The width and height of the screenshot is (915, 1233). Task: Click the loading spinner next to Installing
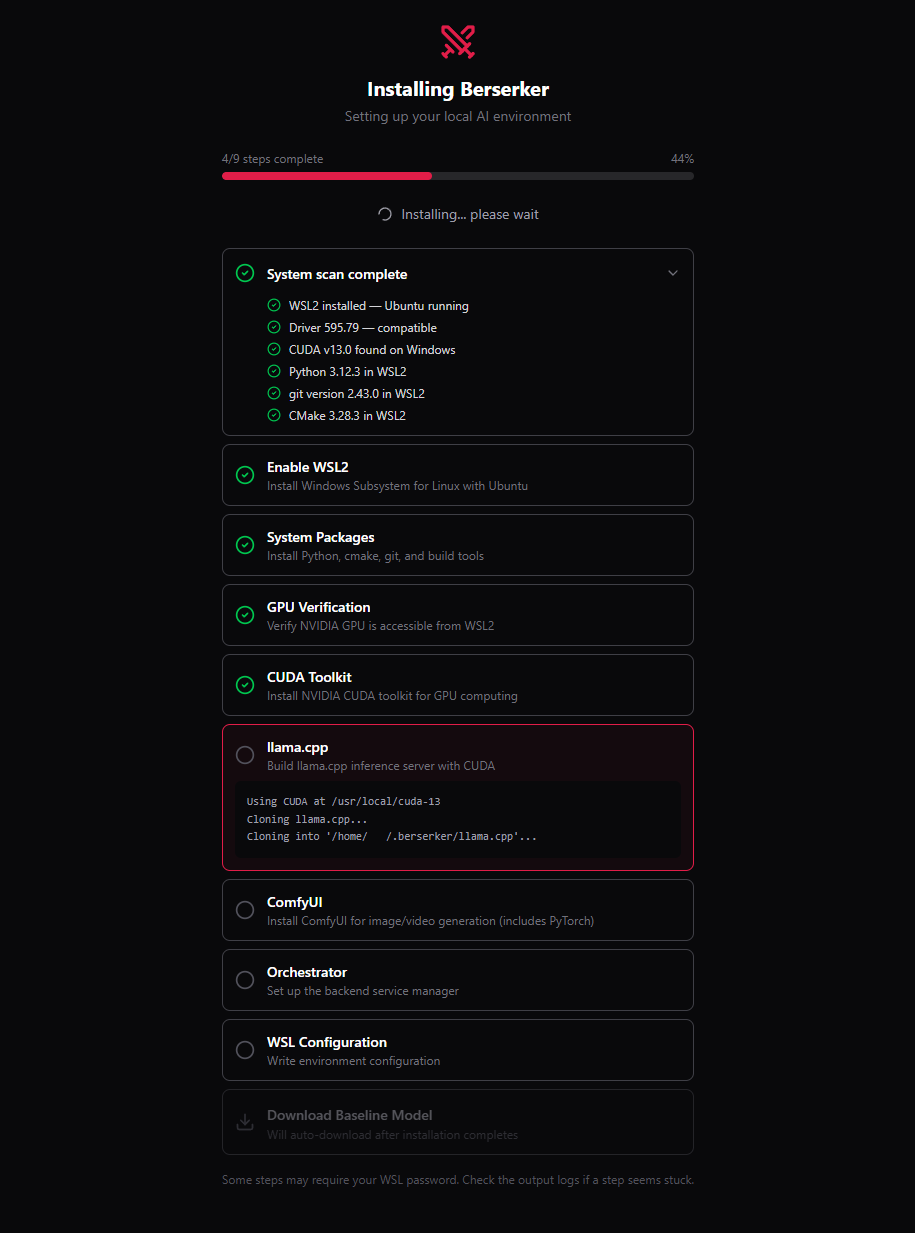click(385, 214)
